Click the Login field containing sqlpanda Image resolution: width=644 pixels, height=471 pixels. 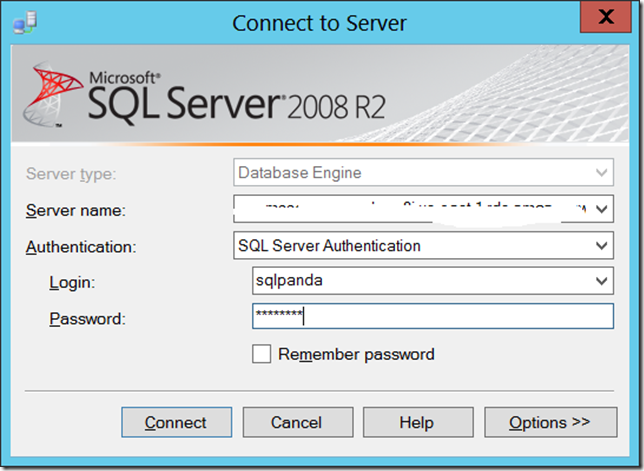point(420,281)
